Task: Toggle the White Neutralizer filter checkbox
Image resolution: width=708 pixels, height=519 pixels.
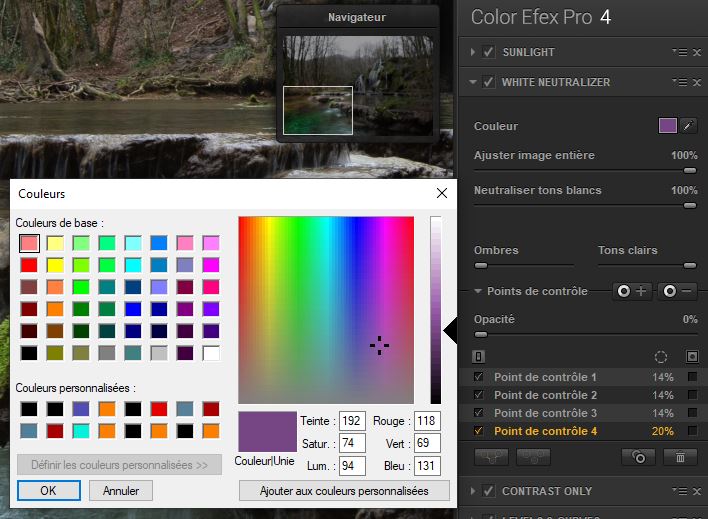Action: pos(488,82)
